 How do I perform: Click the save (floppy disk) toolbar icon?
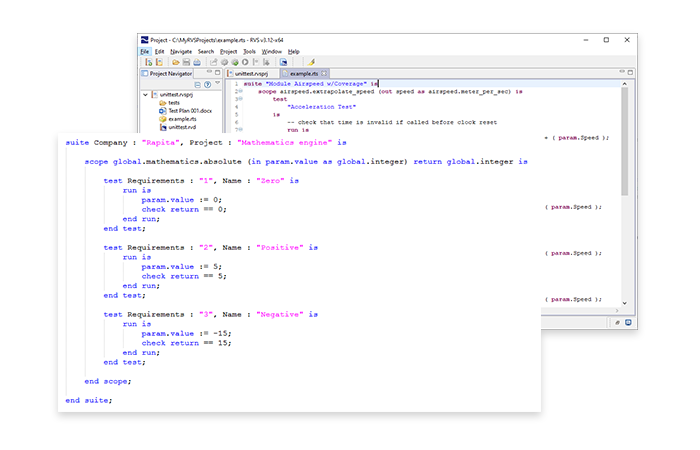[x=186, y=62]
